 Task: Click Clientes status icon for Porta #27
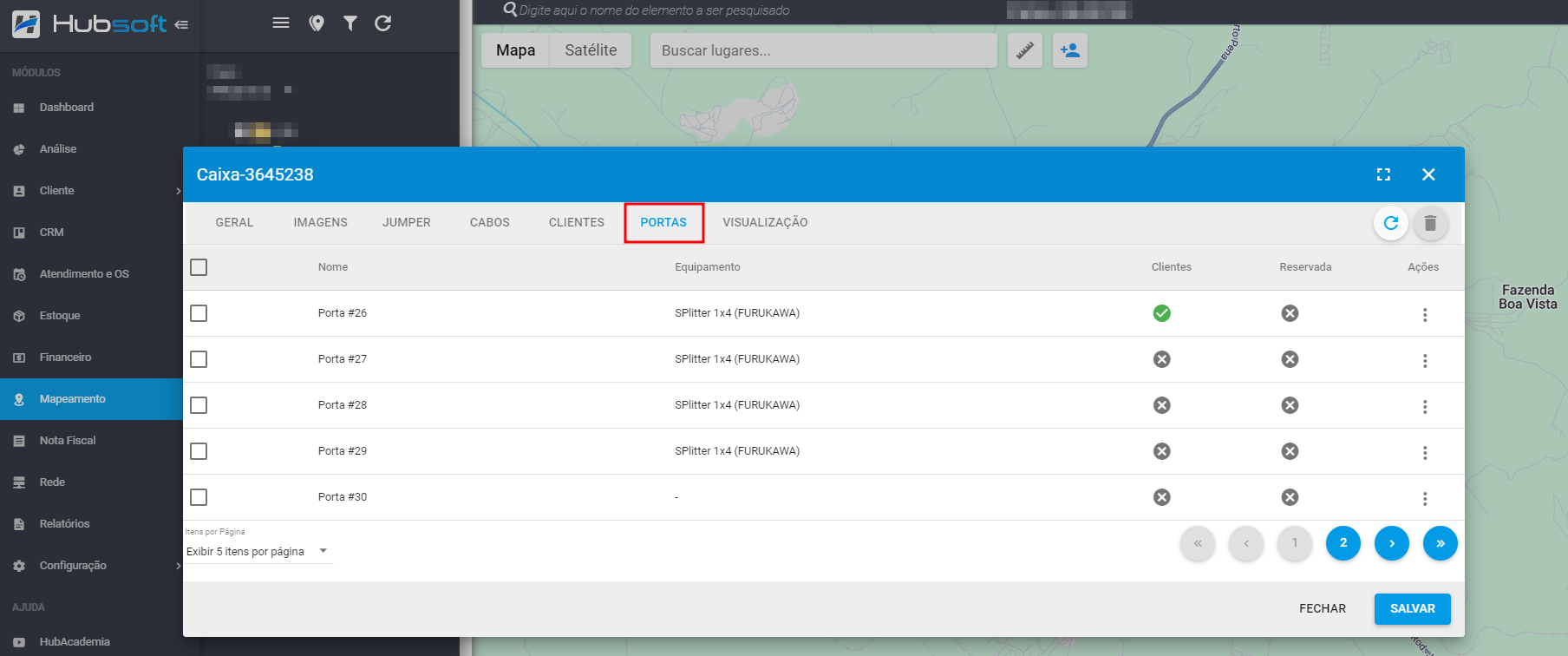tap(1162, 359)
